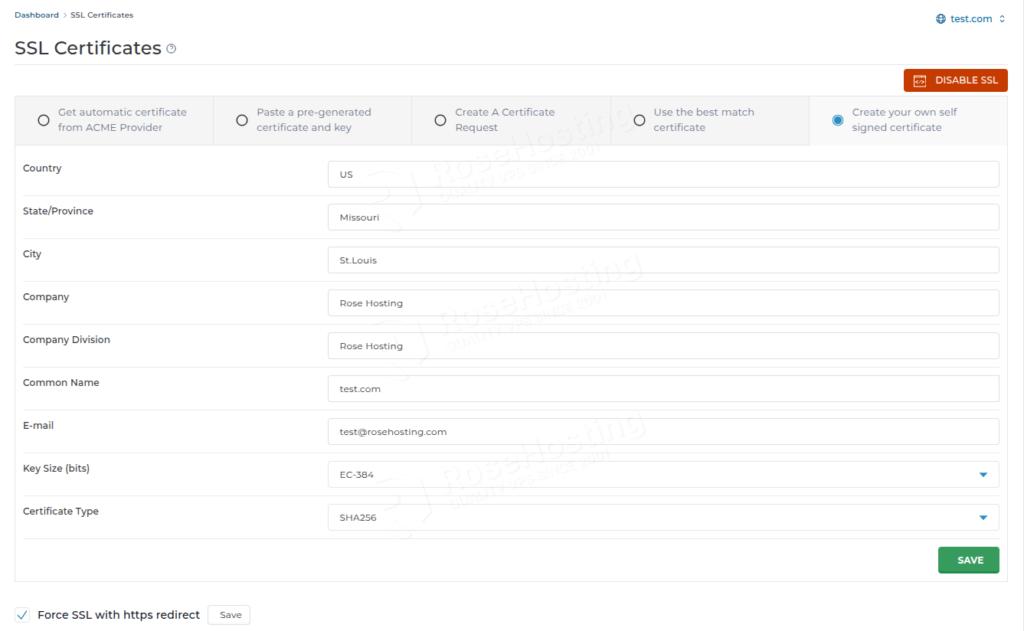
Task: Open the test.com domain selector
Action: point(970,19)
